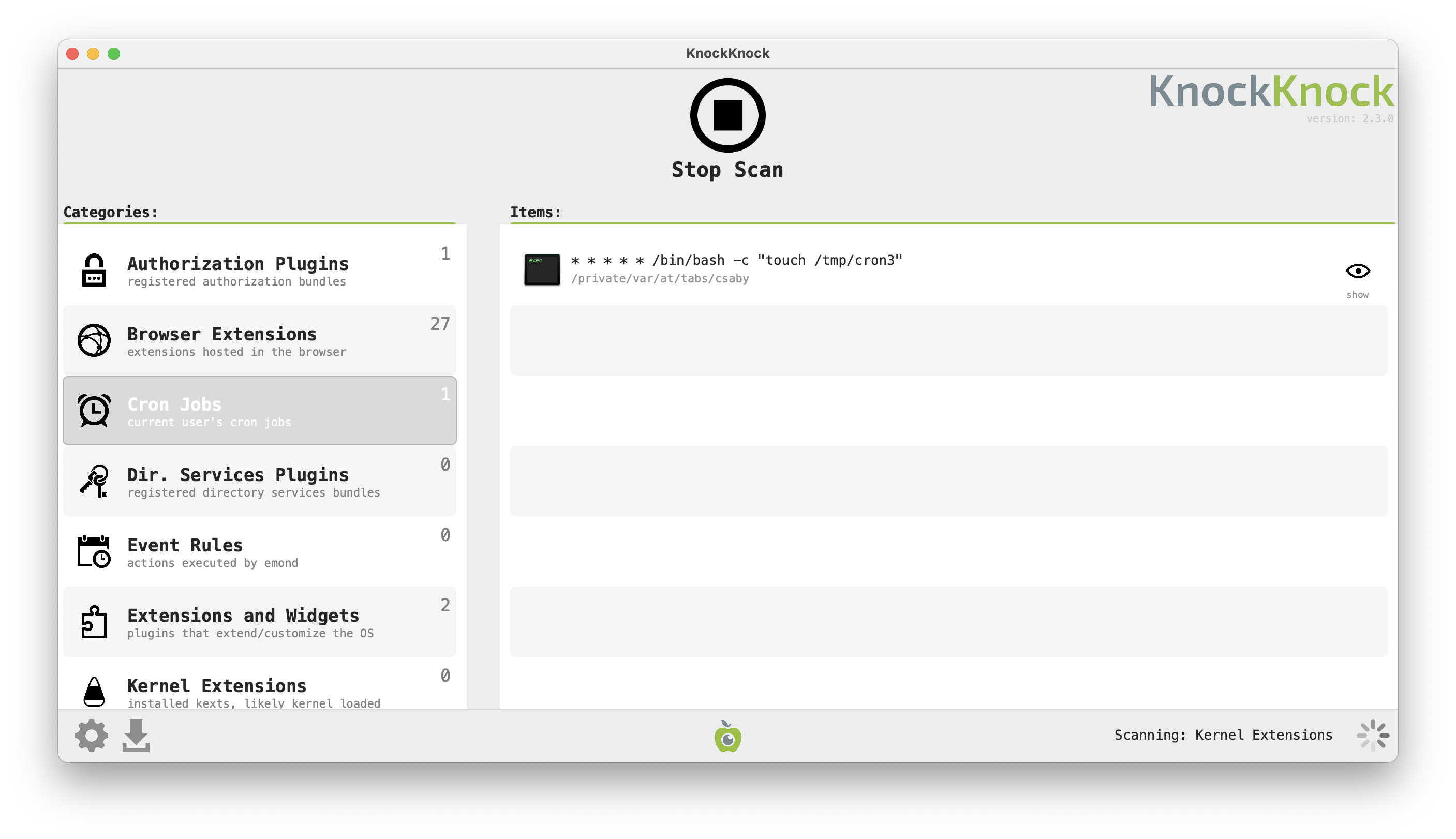Click the Extensions and Widgets puzzle icon

94,622
